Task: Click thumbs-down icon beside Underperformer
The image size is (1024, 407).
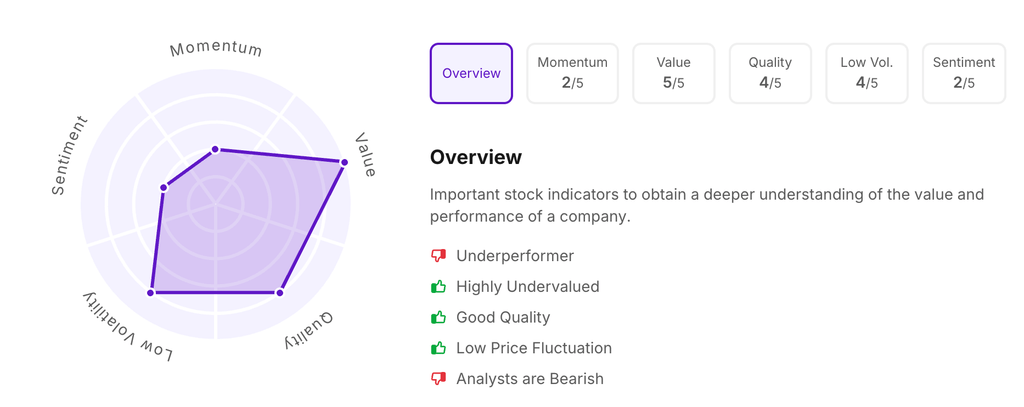Action: pyautogui.click(x=438, y=256)
